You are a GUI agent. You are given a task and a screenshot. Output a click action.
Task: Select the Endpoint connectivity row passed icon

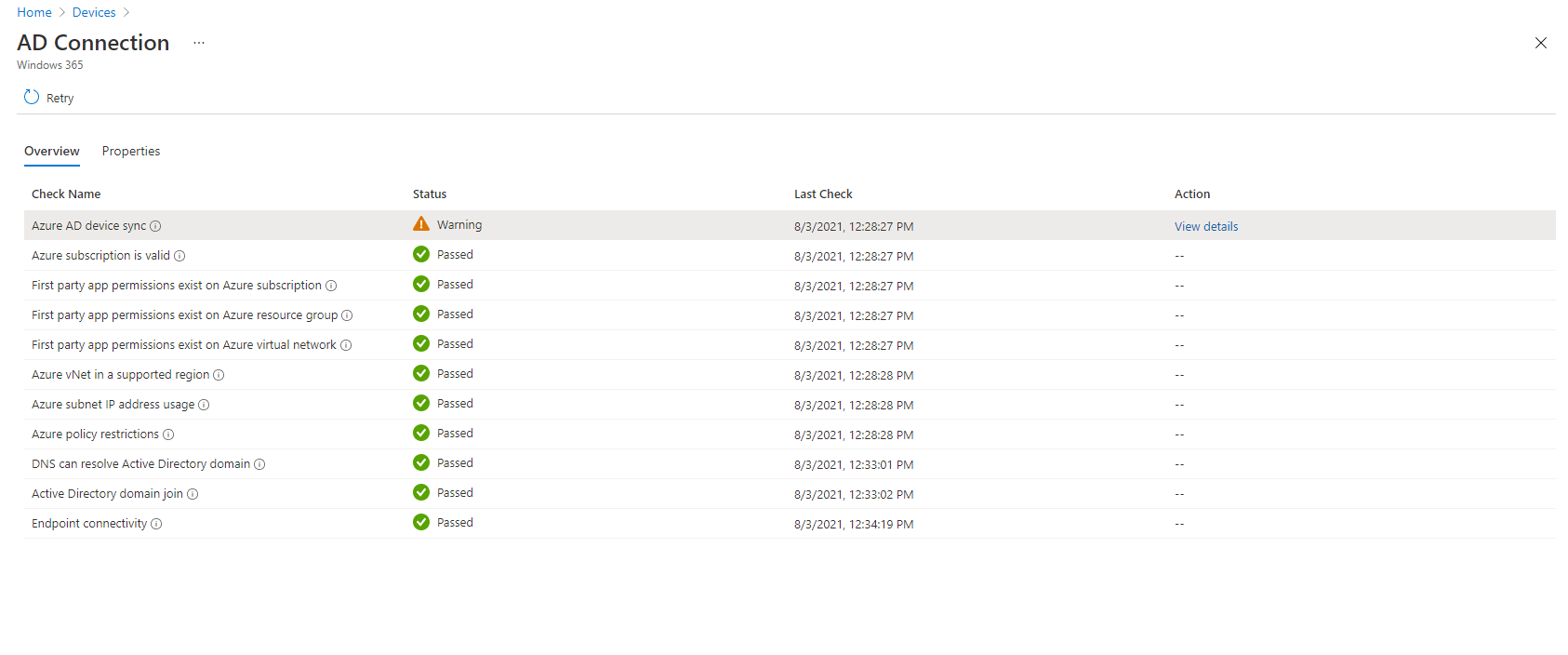[421, 522]
